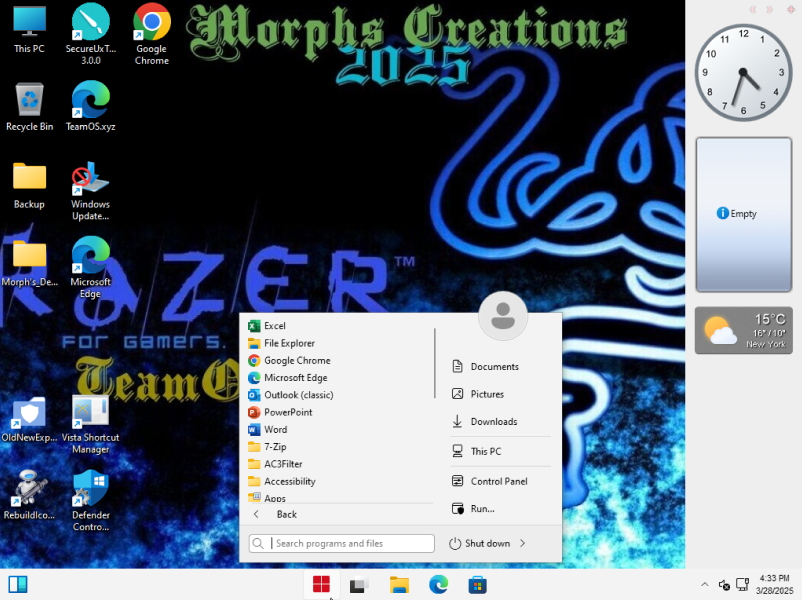The height and width of the screenshot is (600, 802).
Task: Select the Windows Update blocker desktop shortcut
Action: coord(91,191)
